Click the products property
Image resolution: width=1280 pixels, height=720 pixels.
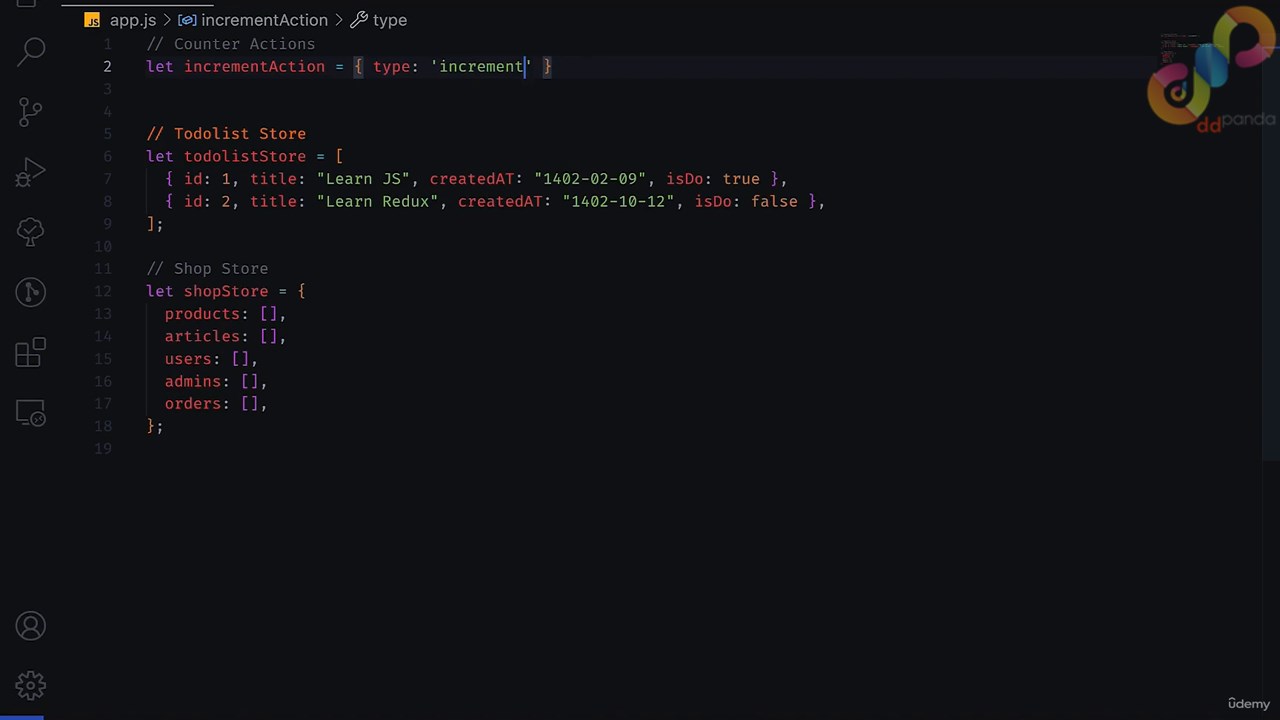click(203, 314)
